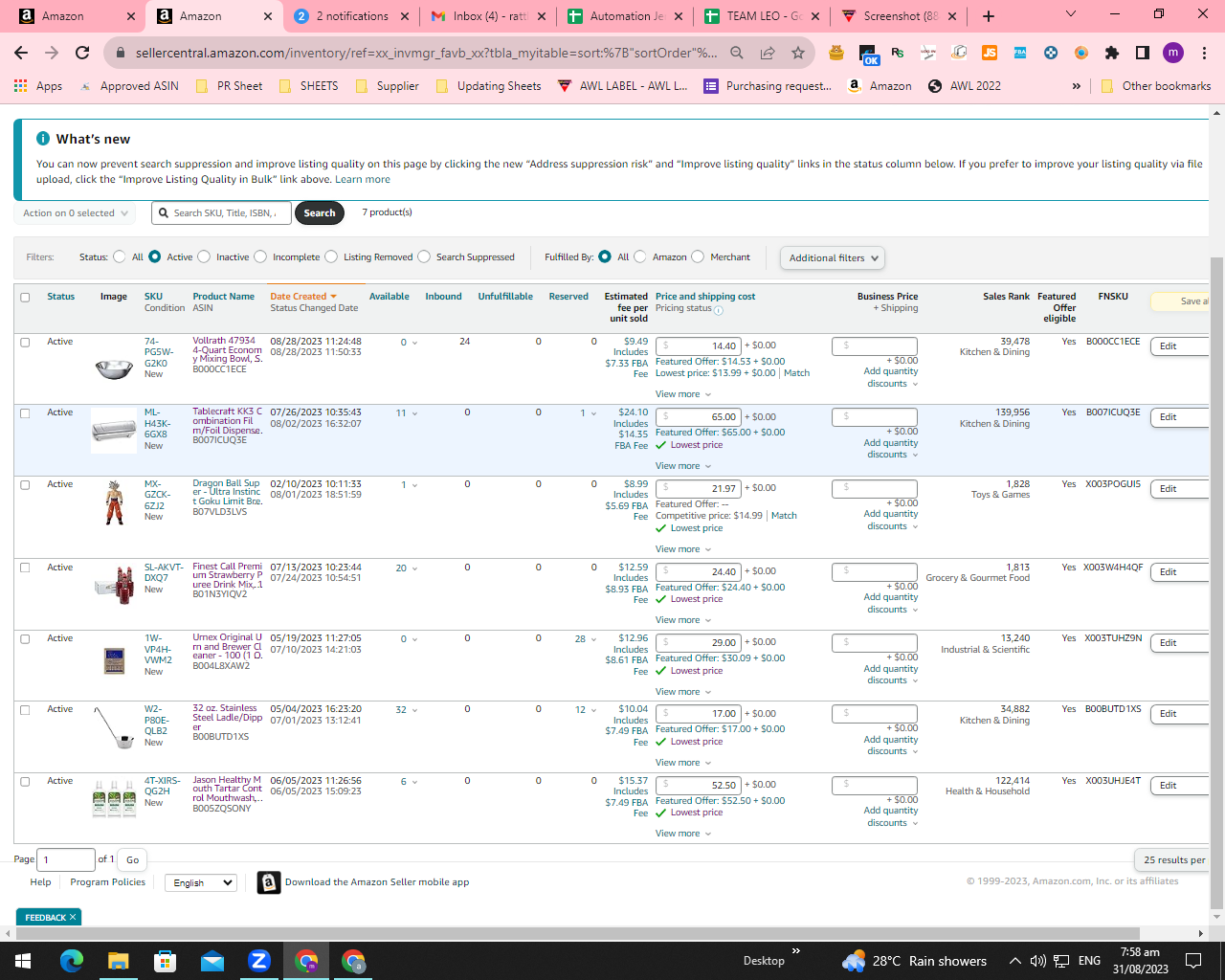Click Match link for the Dragon Ball row
This screenshot has width=1225, height=980.
click(x=784, y=516)
